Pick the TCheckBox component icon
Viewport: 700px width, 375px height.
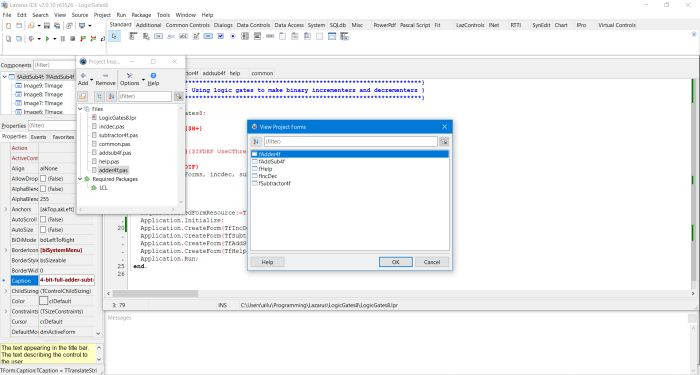click(221, 36)
